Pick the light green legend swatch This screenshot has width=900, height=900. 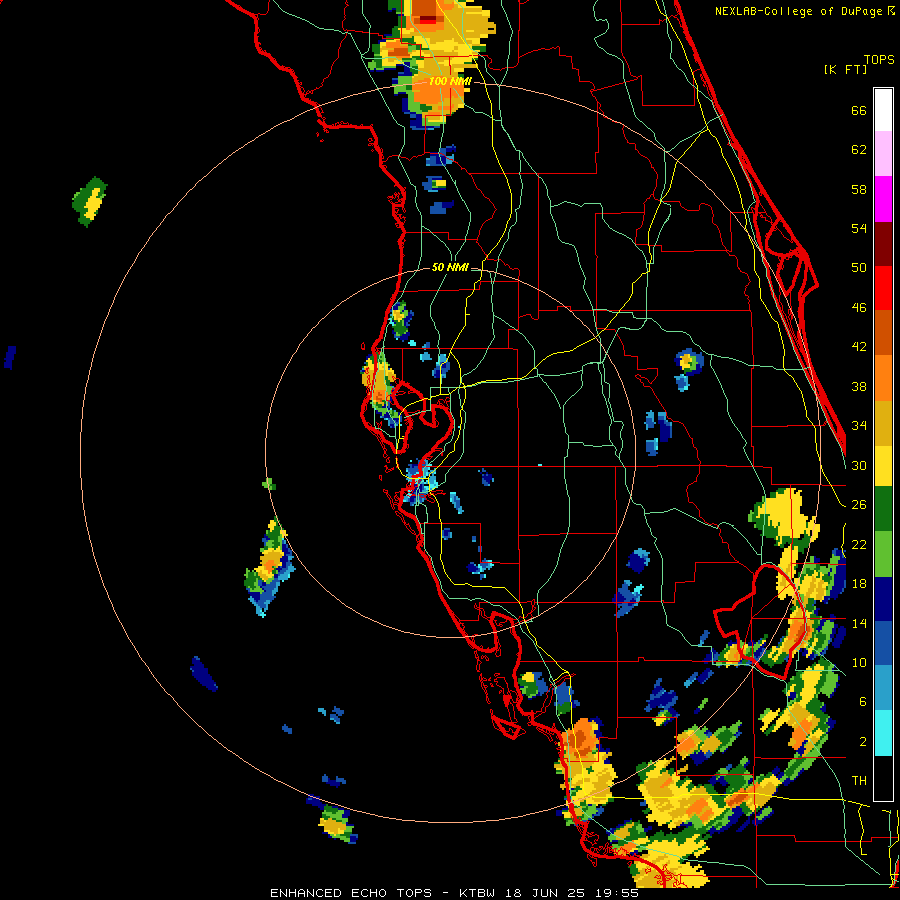tap(883, 554)
